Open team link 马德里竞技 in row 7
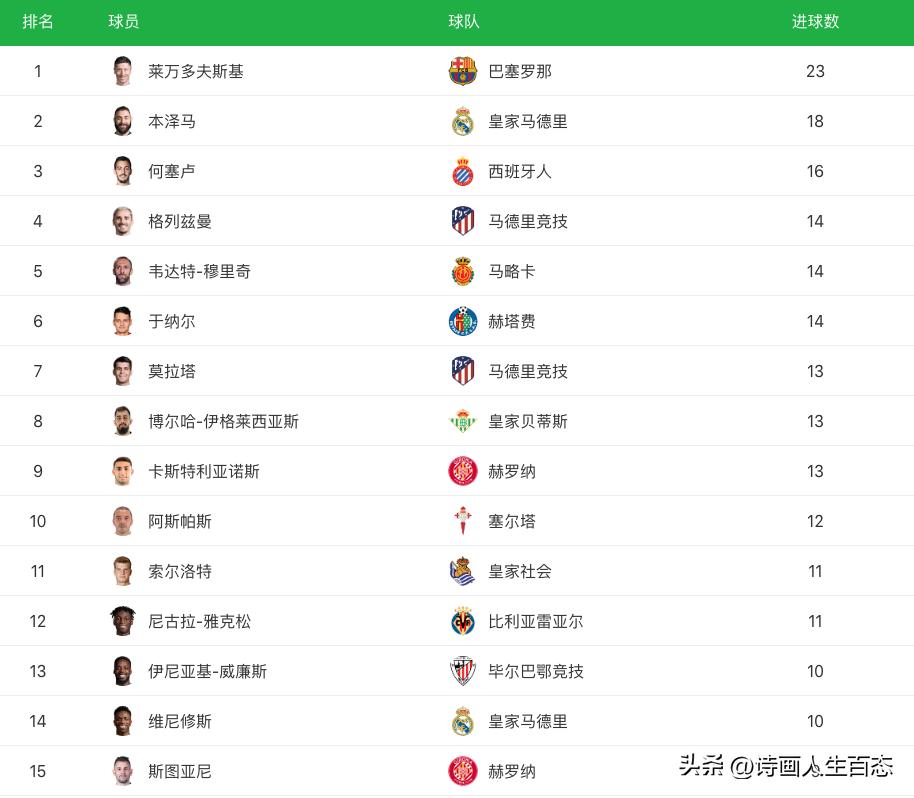Viewport: 914px width, 798px height. (x=528, y=371)
